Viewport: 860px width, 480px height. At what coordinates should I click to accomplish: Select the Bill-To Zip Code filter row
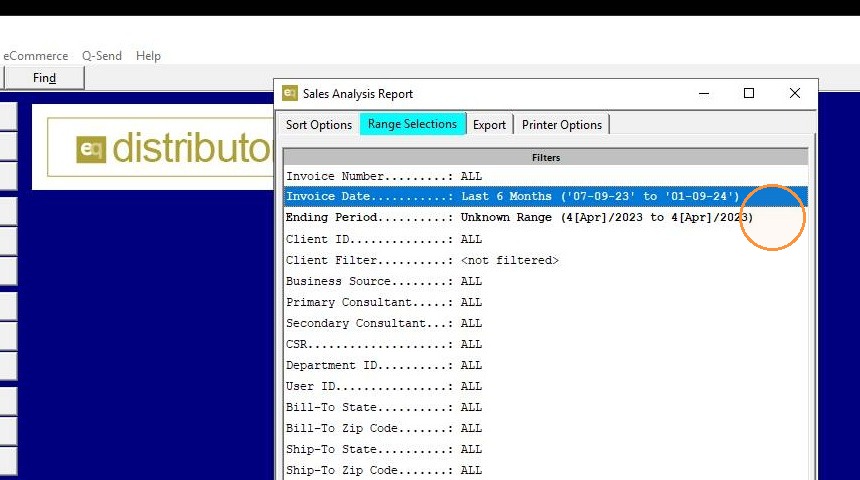[x=546, y=428]
